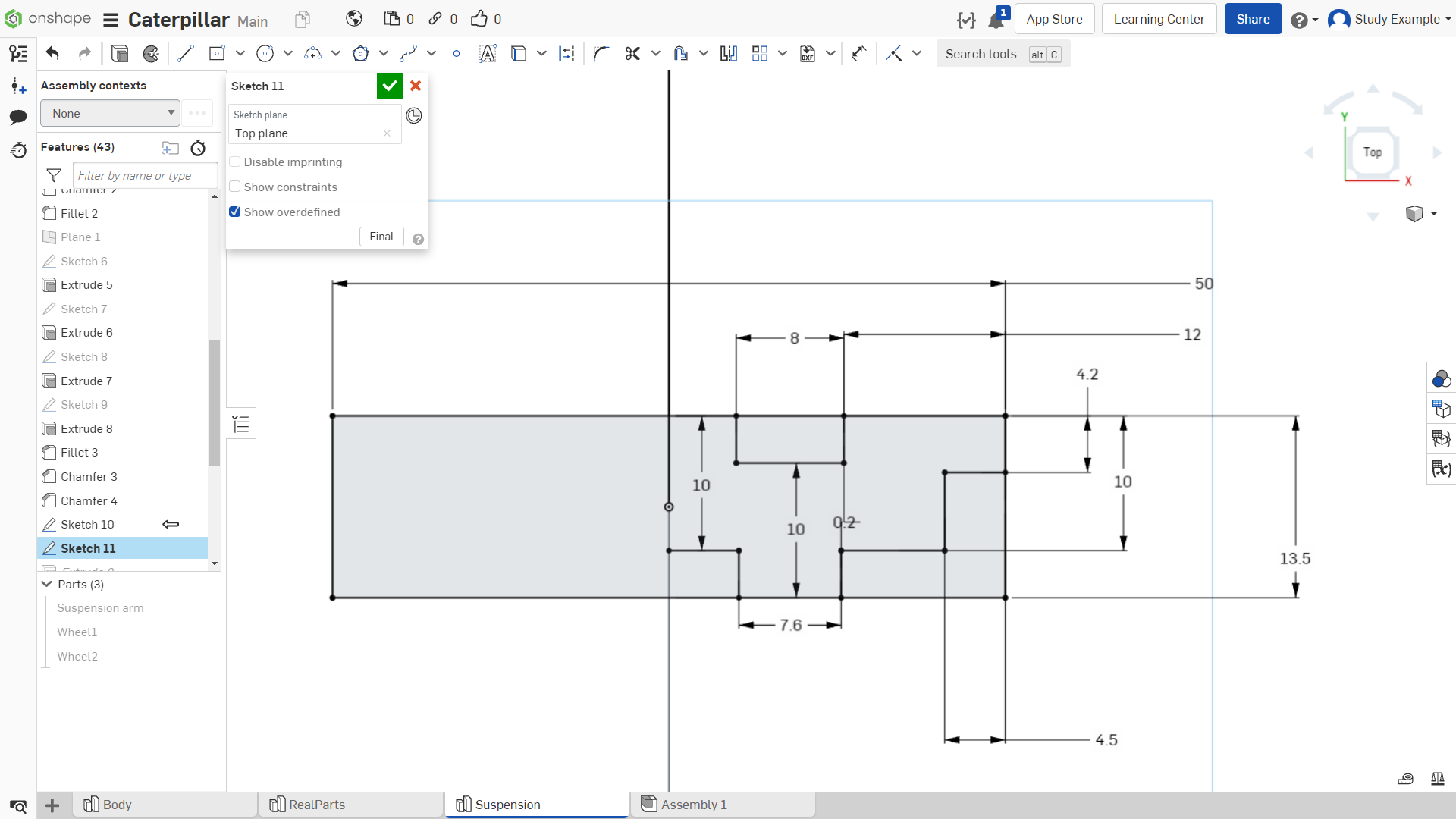Select the Line sketch tool

pyautogui.click(x=186, y=54)
